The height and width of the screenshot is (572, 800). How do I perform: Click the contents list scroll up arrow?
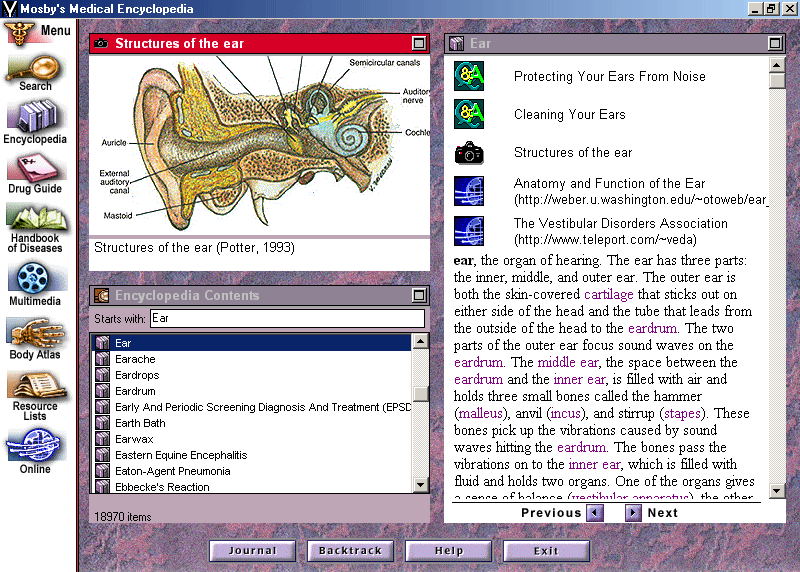[420, 341]
